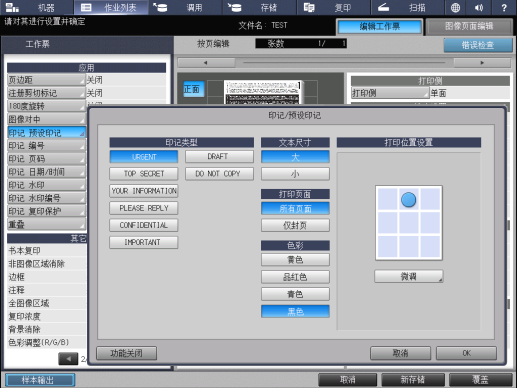Screen dimensions: 517x388
Task: Click the page preview thumbnail
Action: (263, 92)
